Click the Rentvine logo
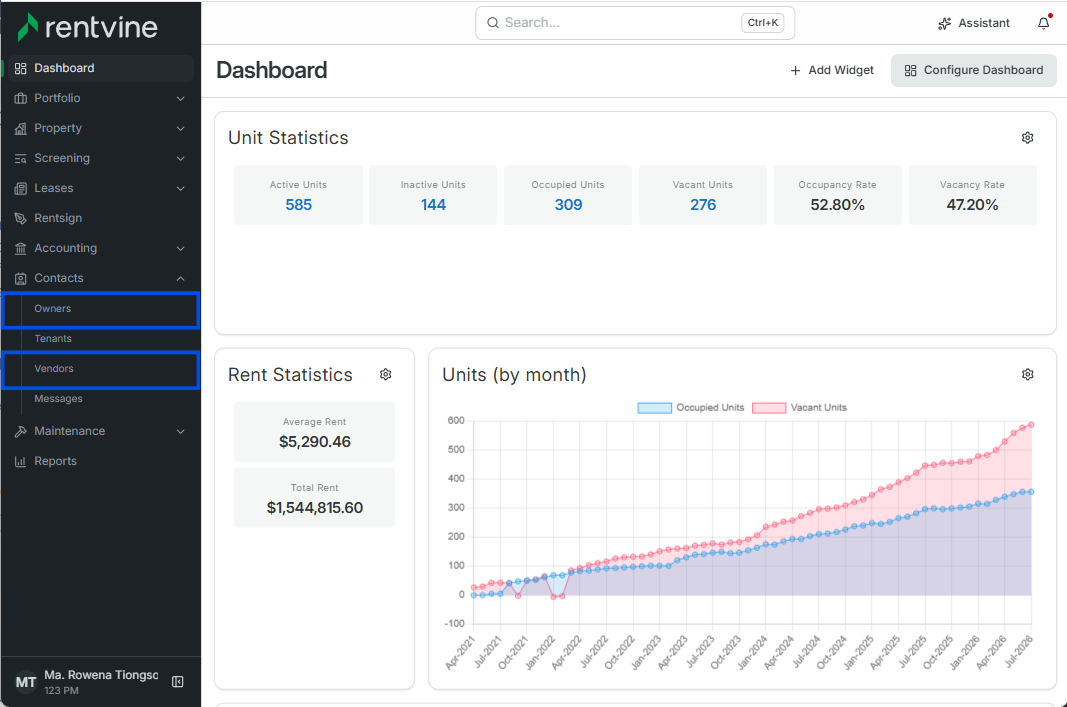The height and width of the screenshot is (707, 1067). [x=87, y=27]
